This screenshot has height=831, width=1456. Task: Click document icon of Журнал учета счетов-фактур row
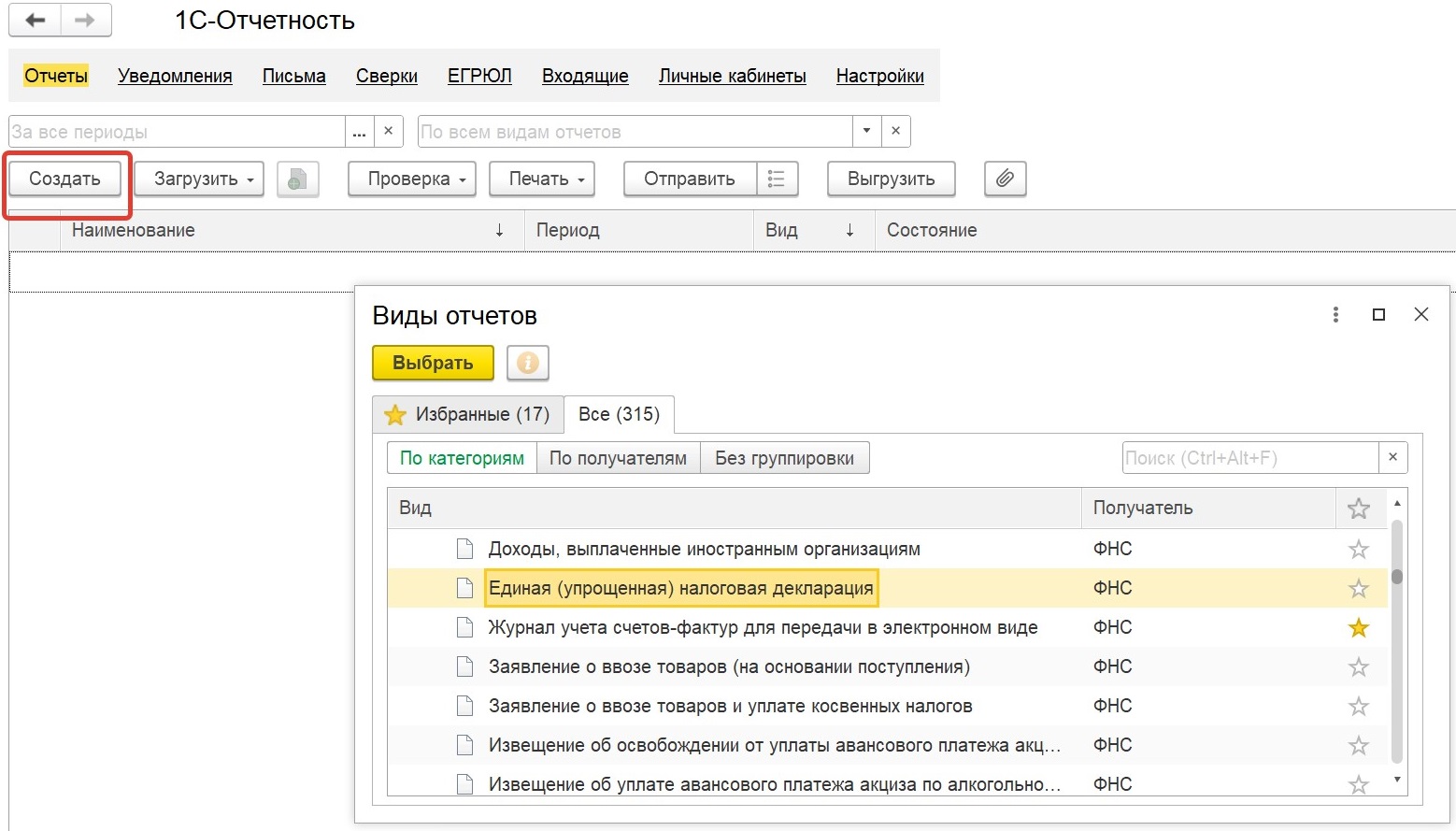click(x=464, y=627)
